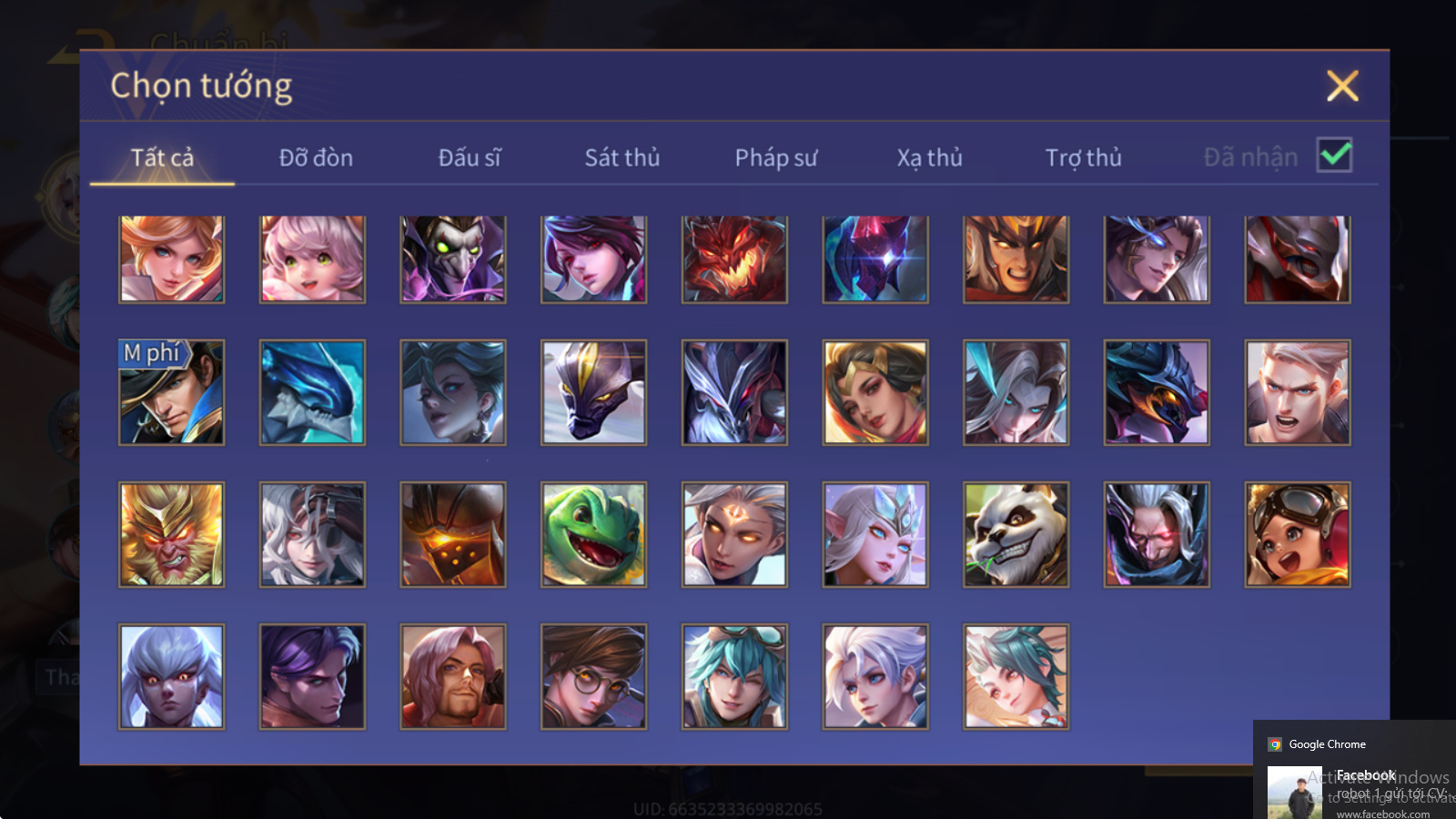Open the Xạ thủ tab
This screenshot has width=1456, height=819.
[930, 157]
